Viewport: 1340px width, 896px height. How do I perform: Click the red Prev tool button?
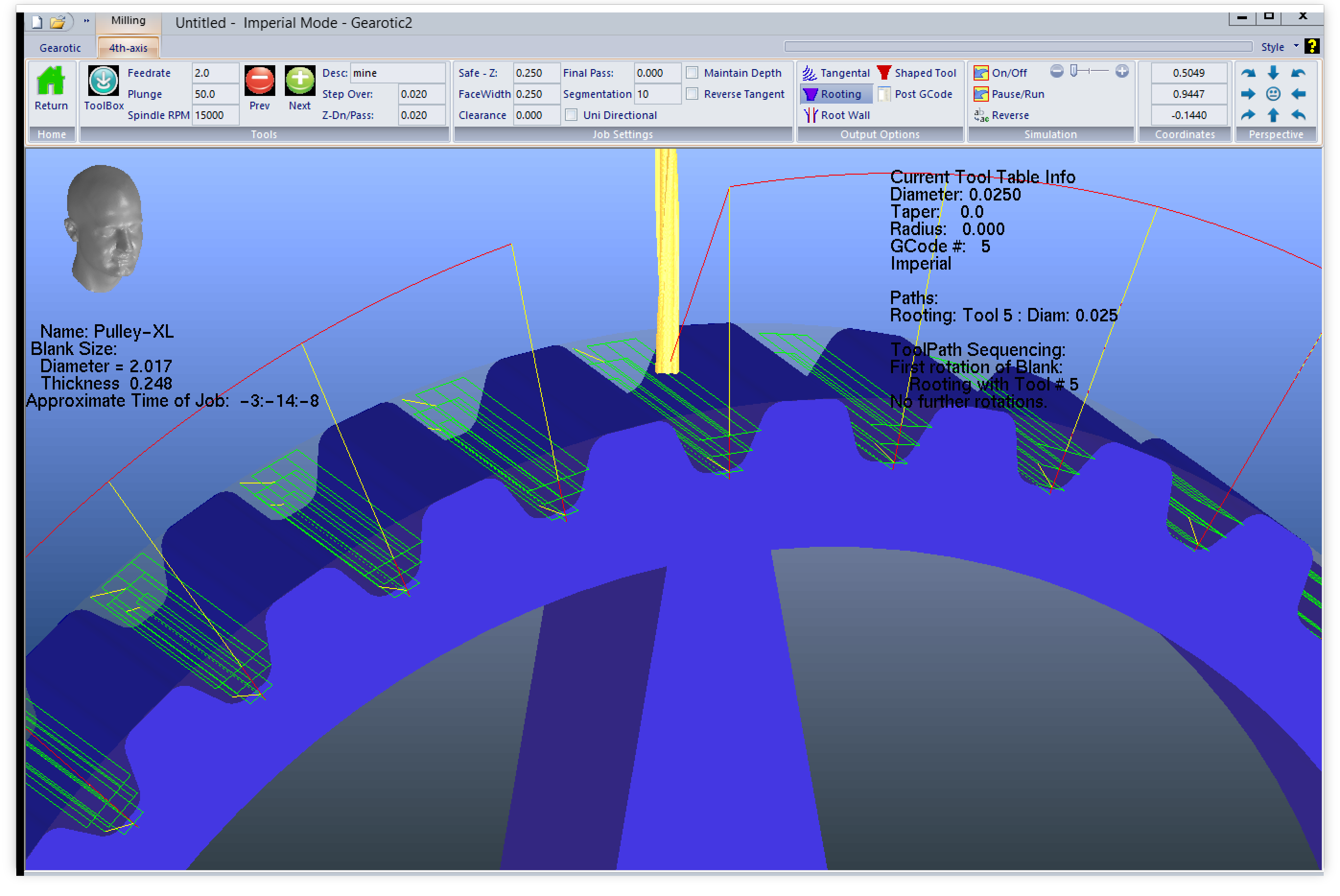[x=259, y=81]
